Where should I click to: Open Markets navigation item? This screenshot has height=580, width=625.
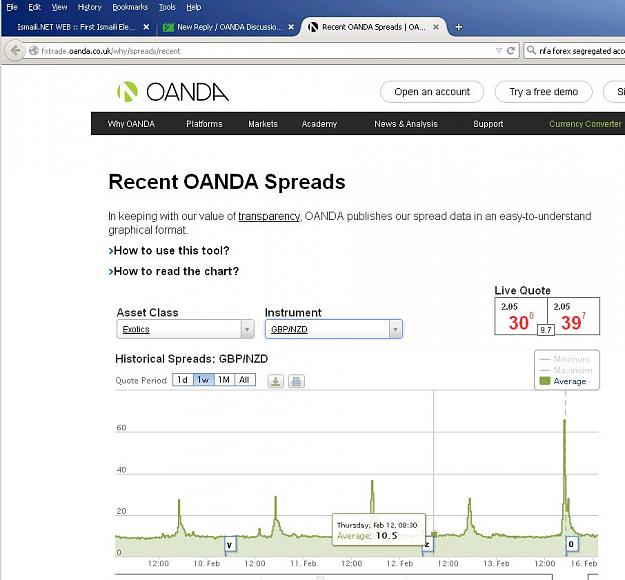point(263,124)
